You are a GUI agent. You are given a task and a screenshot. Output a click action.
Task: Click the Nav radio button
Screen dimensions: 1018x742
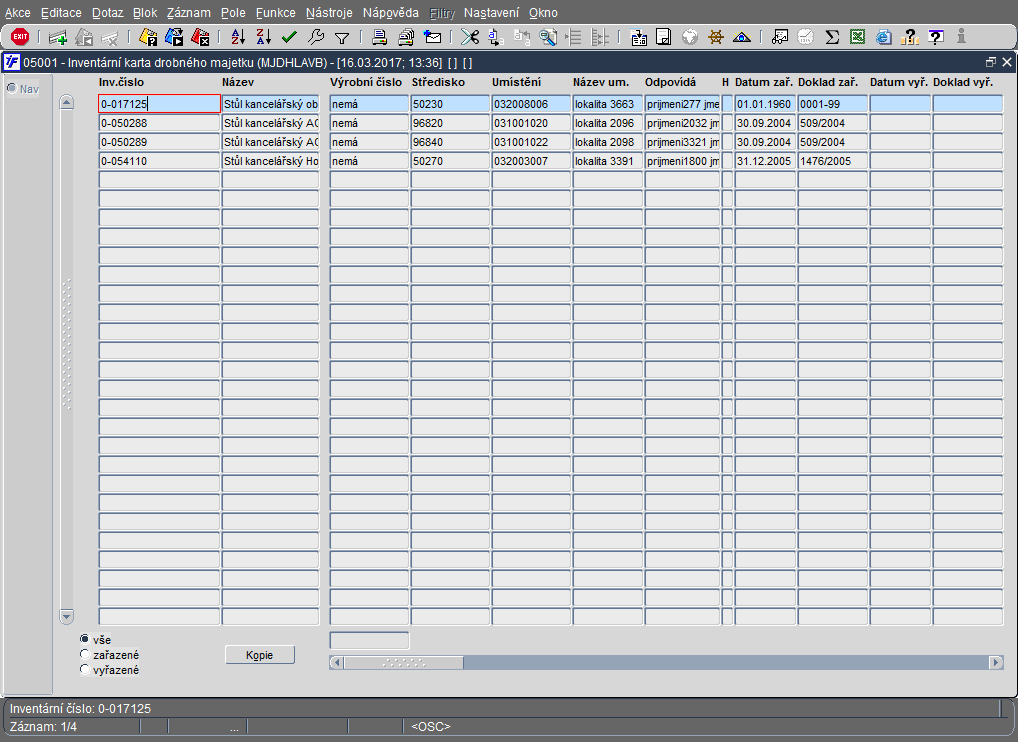[x=12, y=88]
